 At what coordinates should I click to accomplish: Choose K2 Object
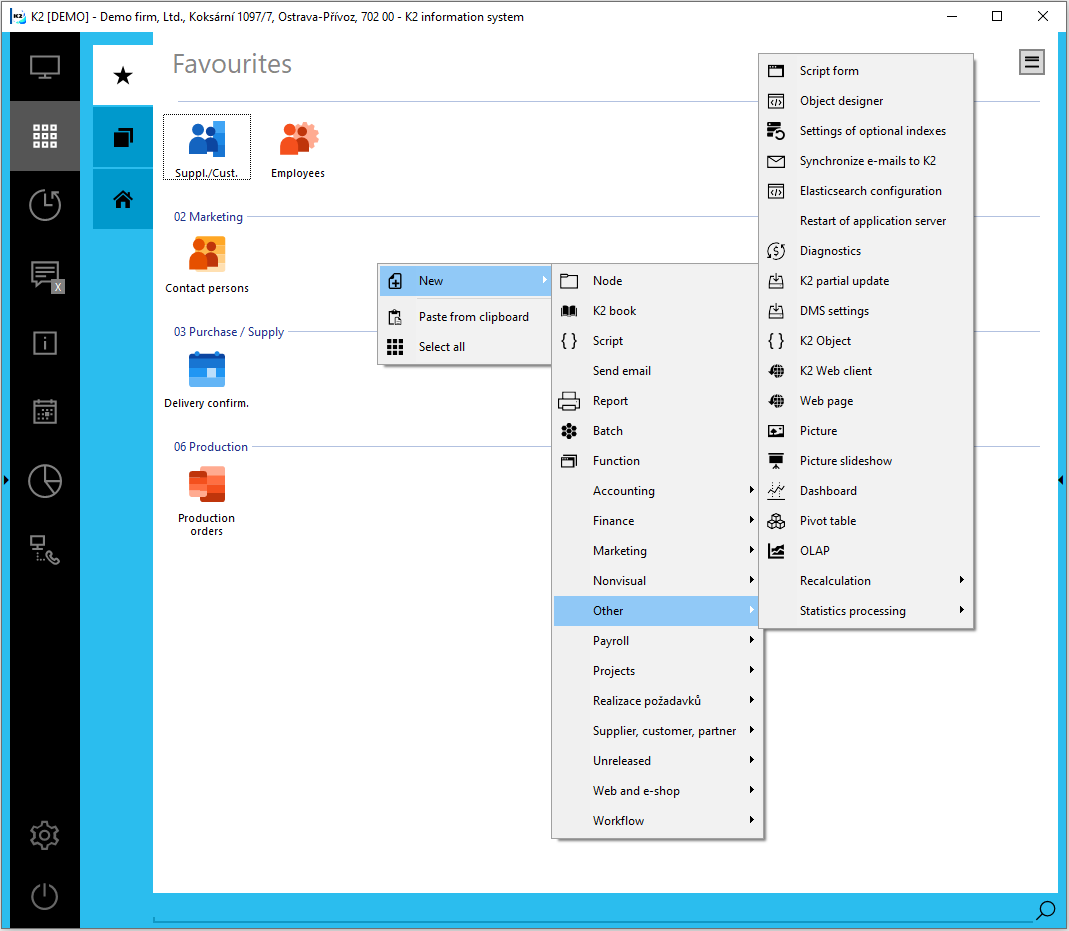[866, 341]
